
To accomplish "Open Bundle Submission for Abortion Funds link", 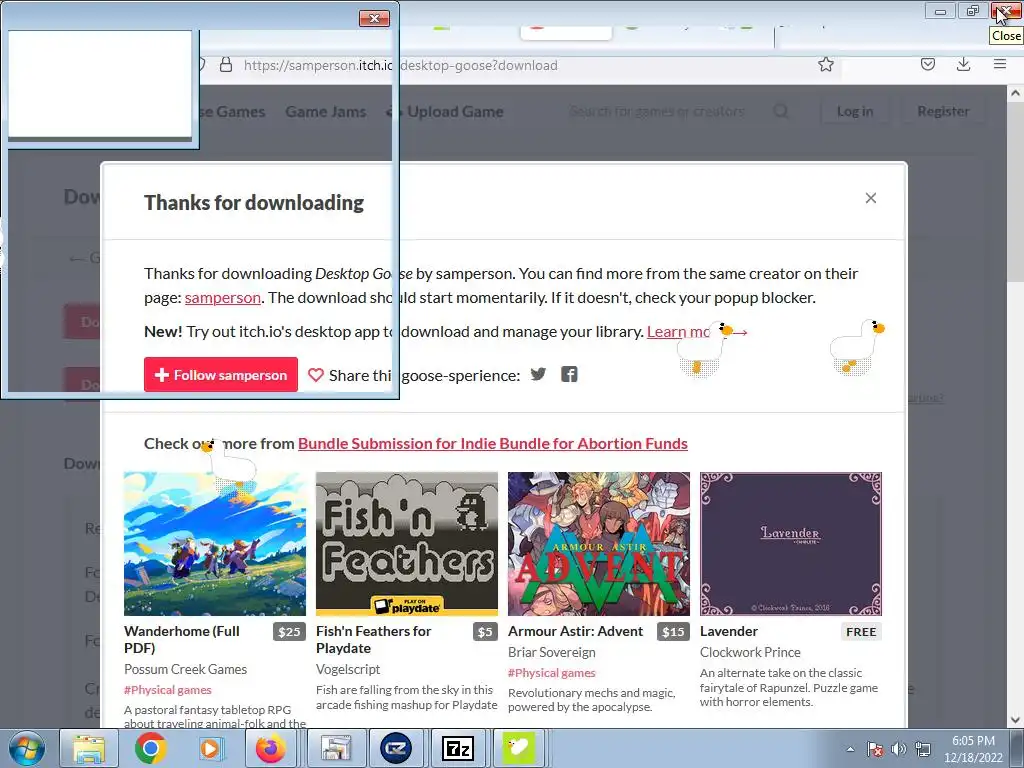I will [x=492, y=443].
